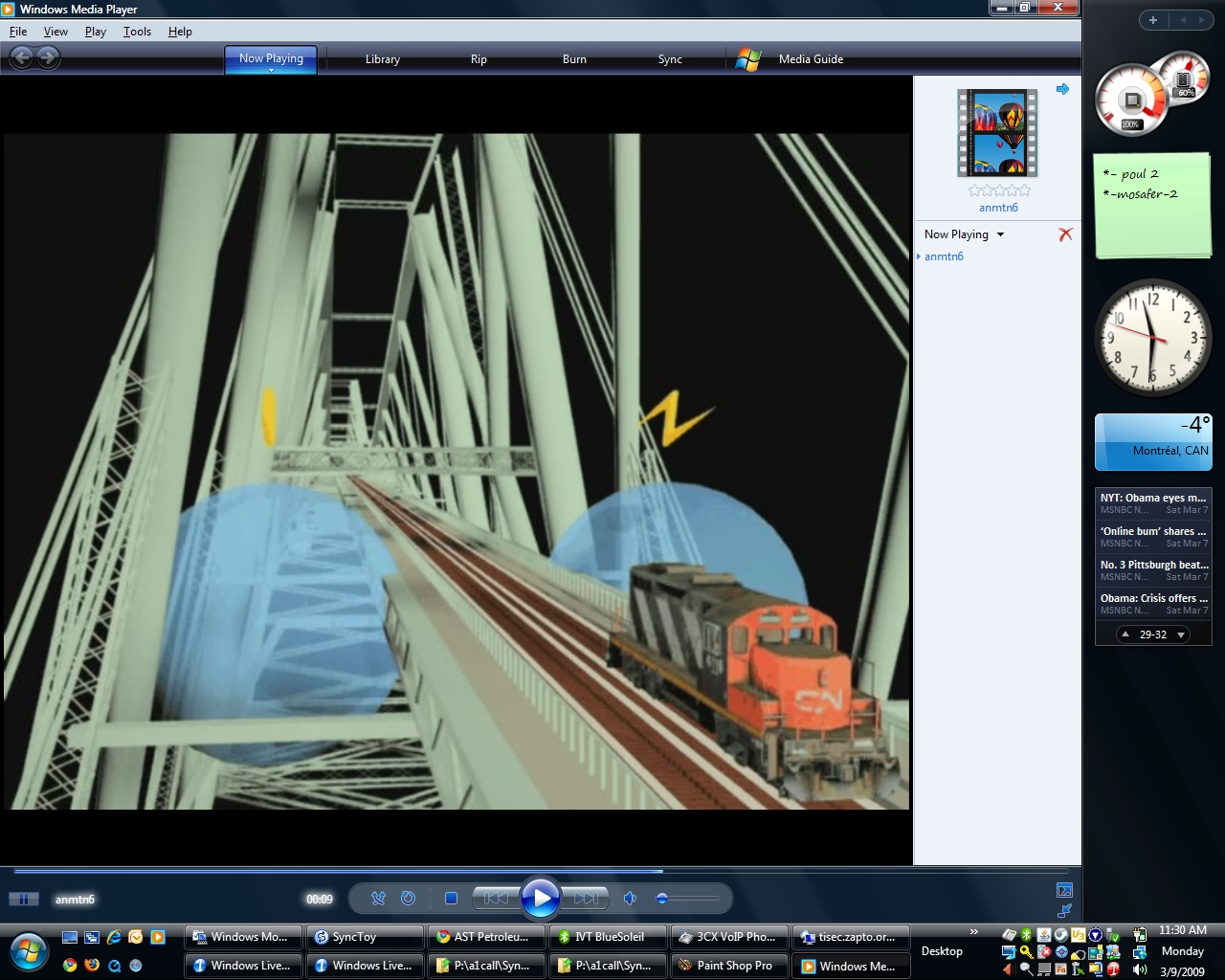
Task: Open the Library tab
Action: click(382, 59)
